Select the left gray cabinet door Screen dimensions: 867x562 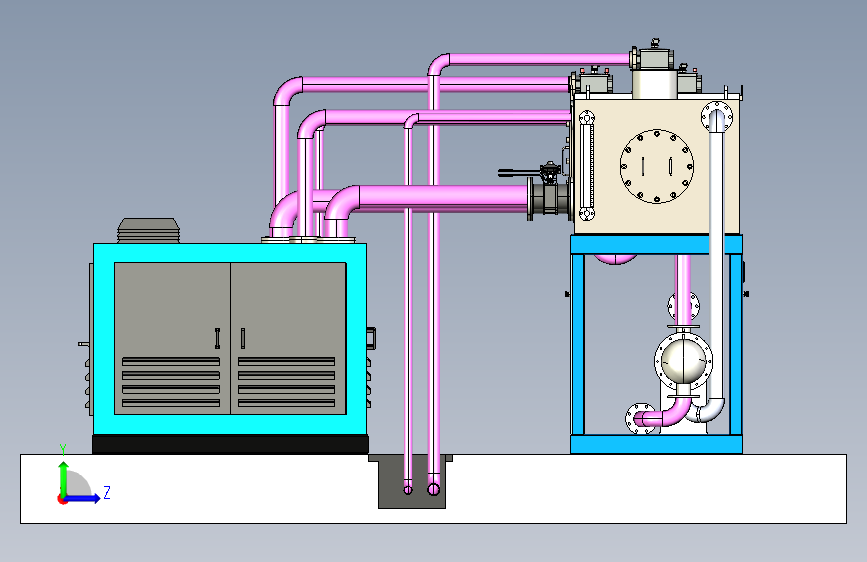[x=172, y=338]
